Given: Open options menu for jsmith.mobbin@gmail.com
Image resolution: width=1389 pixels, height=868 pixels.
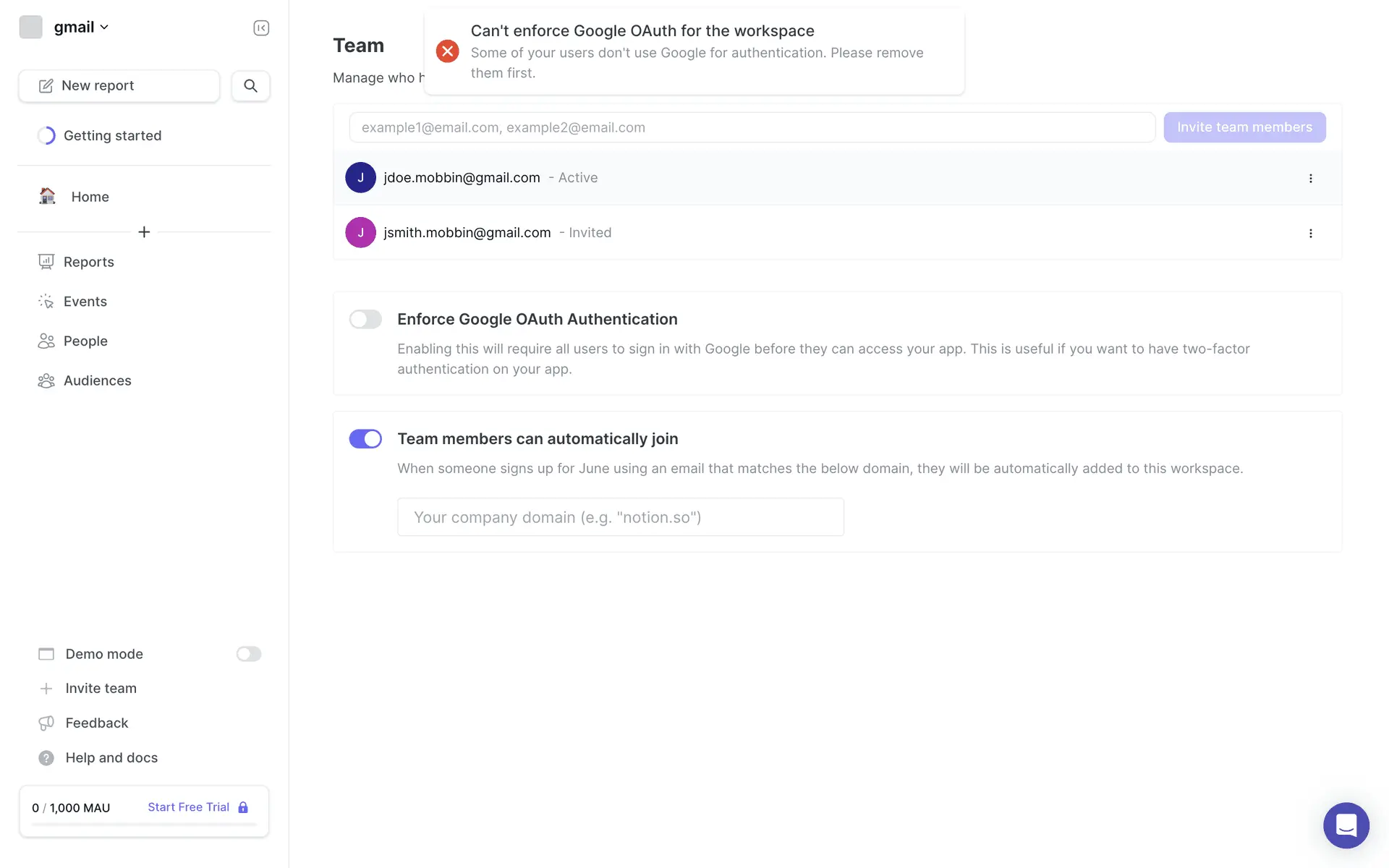Looking at the screenshot, I should [1310, 233].
